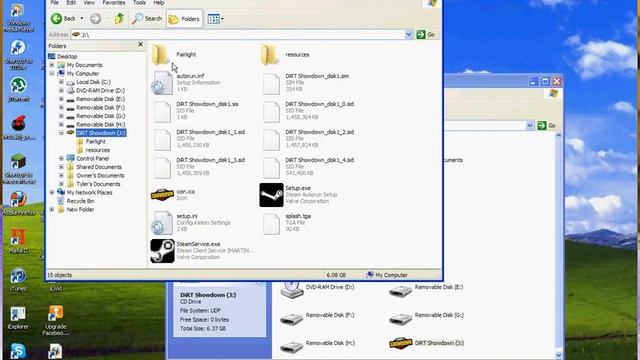Screen dimensions: 640x360
Task: Select DVD-RAM Drive (D:) in back window
Action: point(317,289)
